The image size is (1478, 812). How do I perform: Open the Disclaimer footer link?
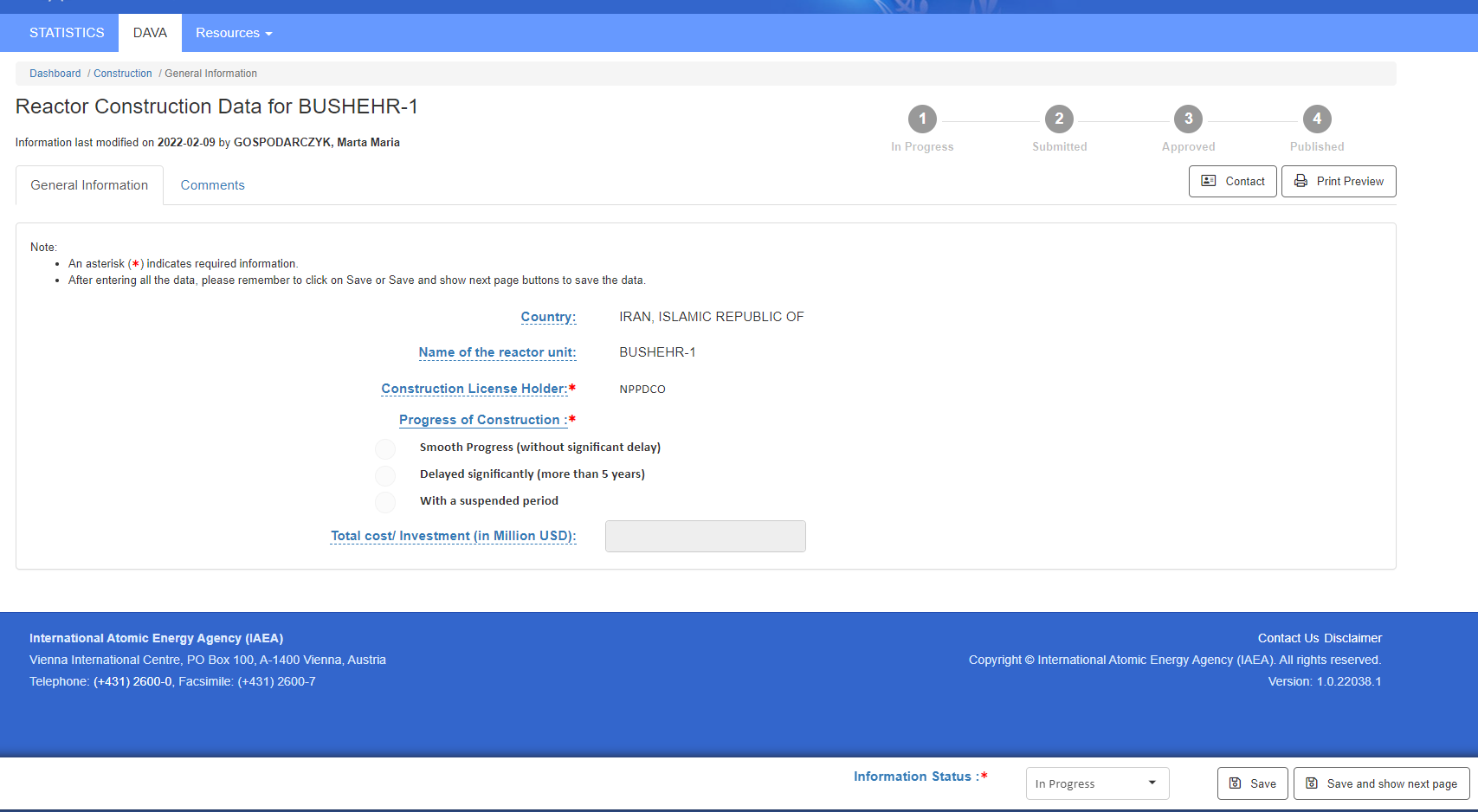click(x=1352, y=638)
